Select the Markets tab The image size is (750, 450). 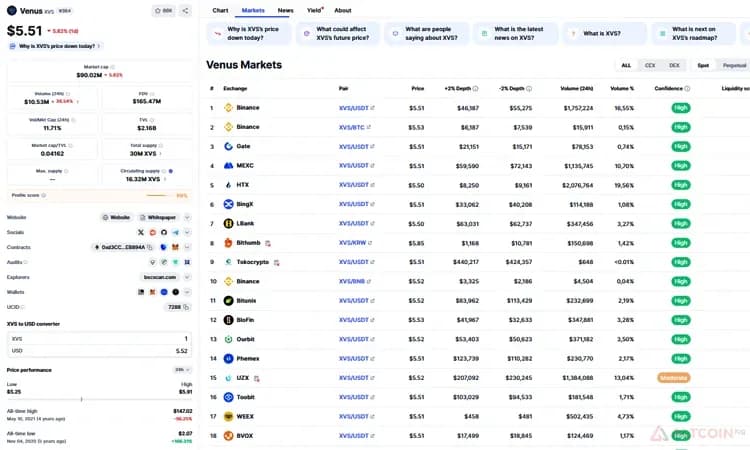coord(253,11)
